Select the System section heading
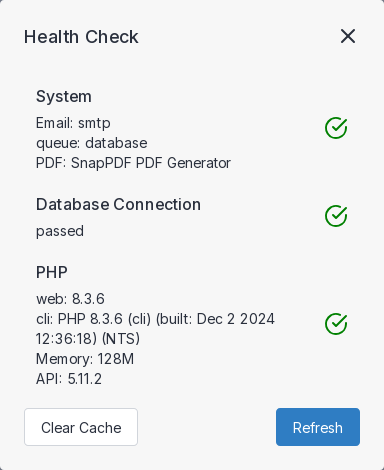The width and height of the screenshot is (384, 470). point(64,97)
